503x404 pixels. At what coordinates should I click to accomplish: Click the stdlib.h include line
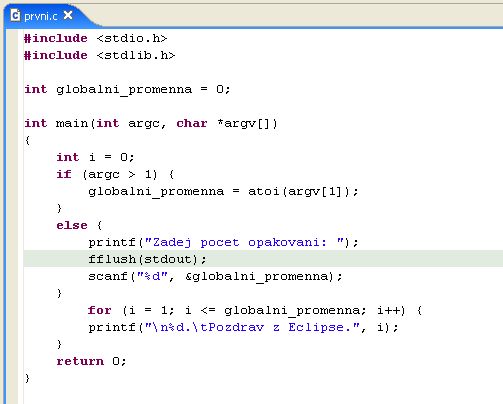click(99, 55)
